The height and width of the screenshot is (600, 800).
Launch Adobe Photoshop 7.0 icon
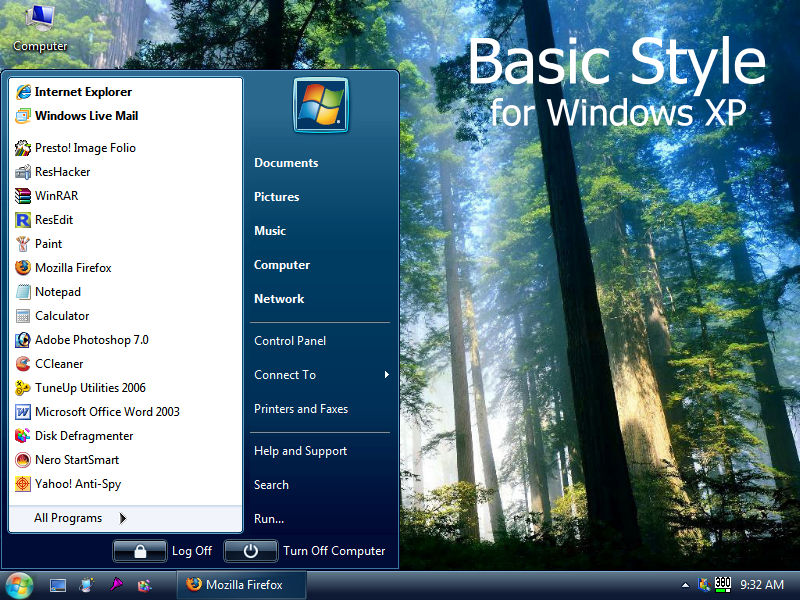(x=23, y=340)
